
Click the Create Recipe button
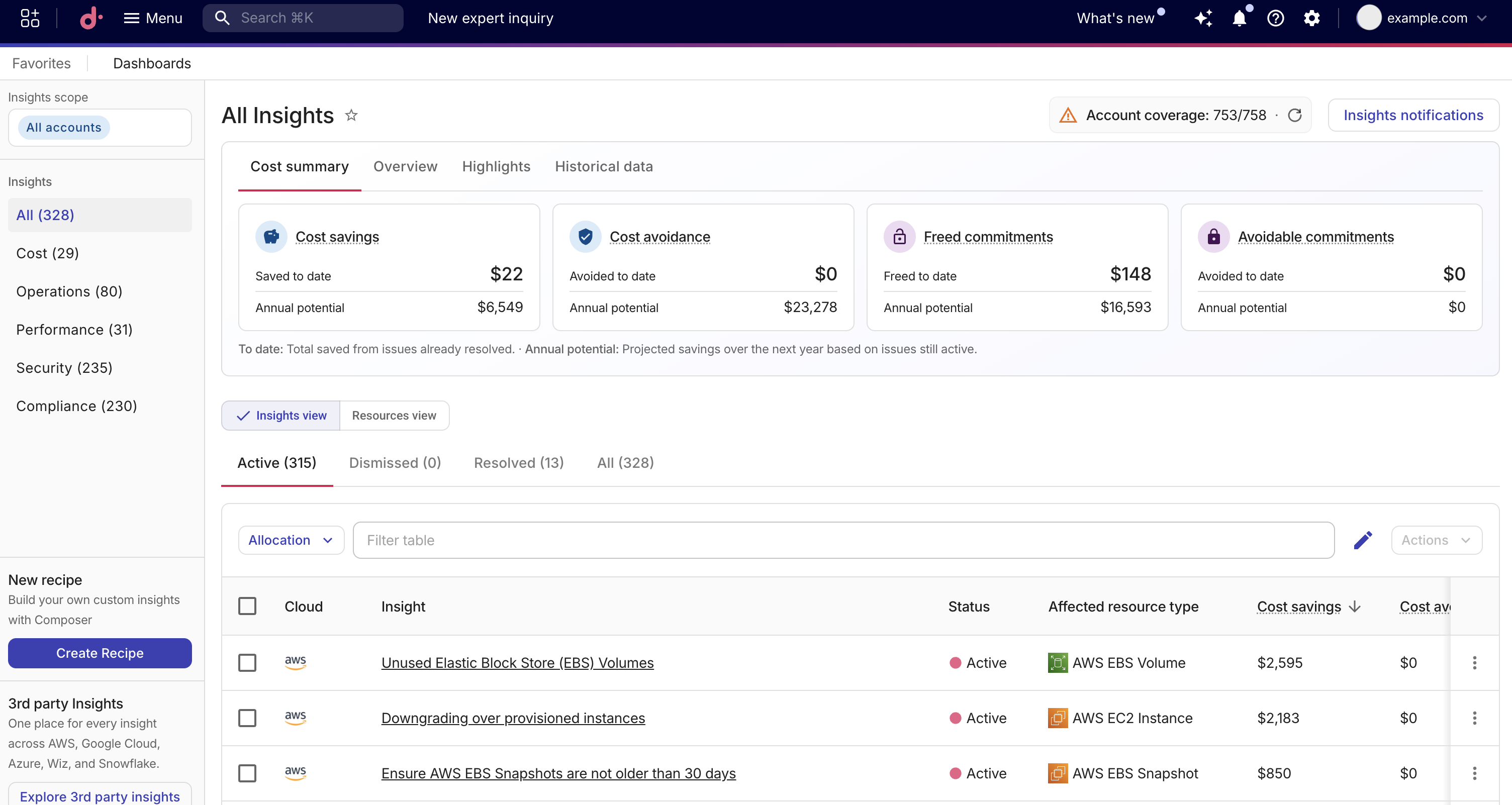click(100, 652)
